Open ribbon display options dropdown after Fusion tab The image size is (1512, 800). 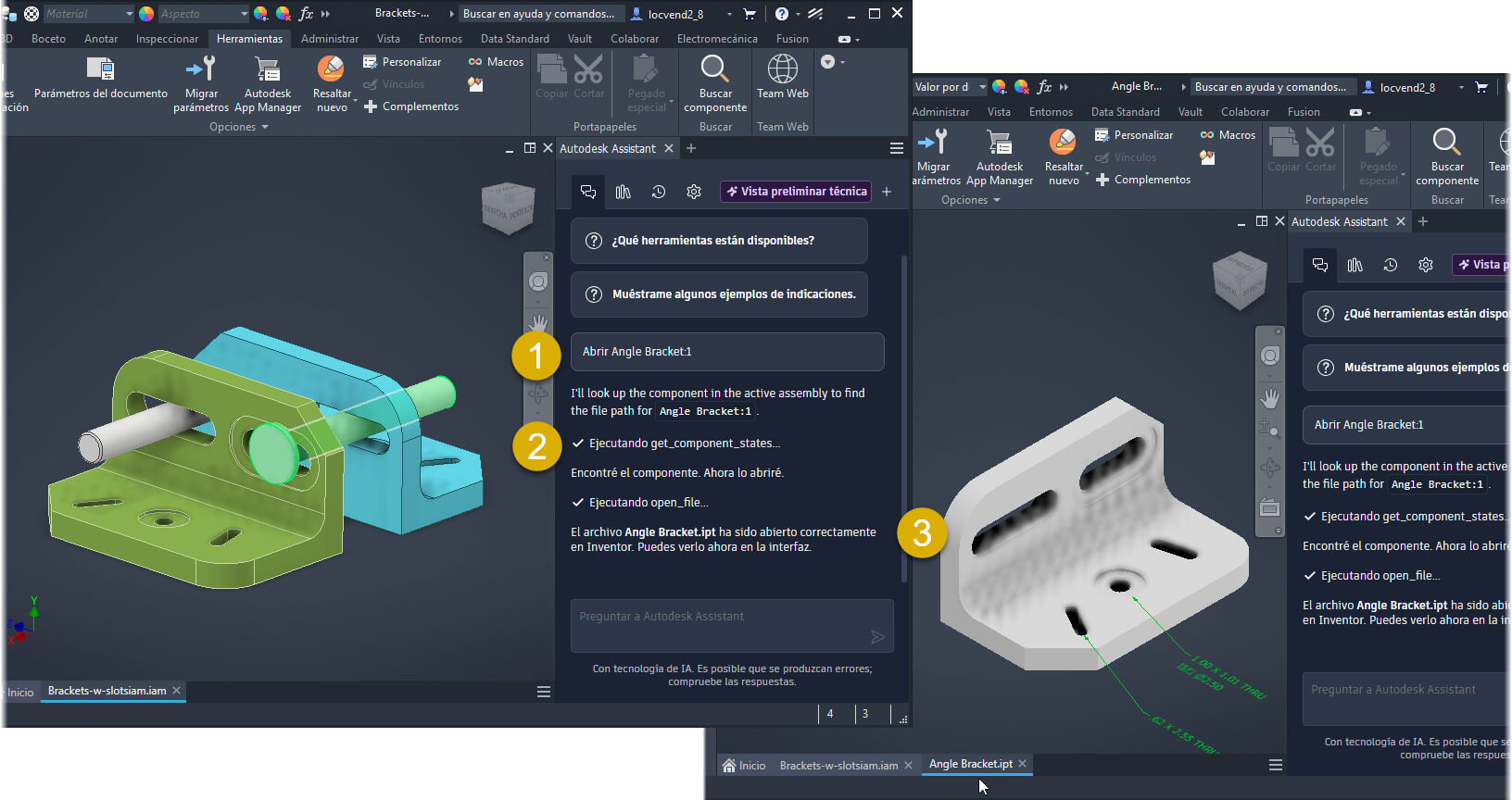(849, 39)
